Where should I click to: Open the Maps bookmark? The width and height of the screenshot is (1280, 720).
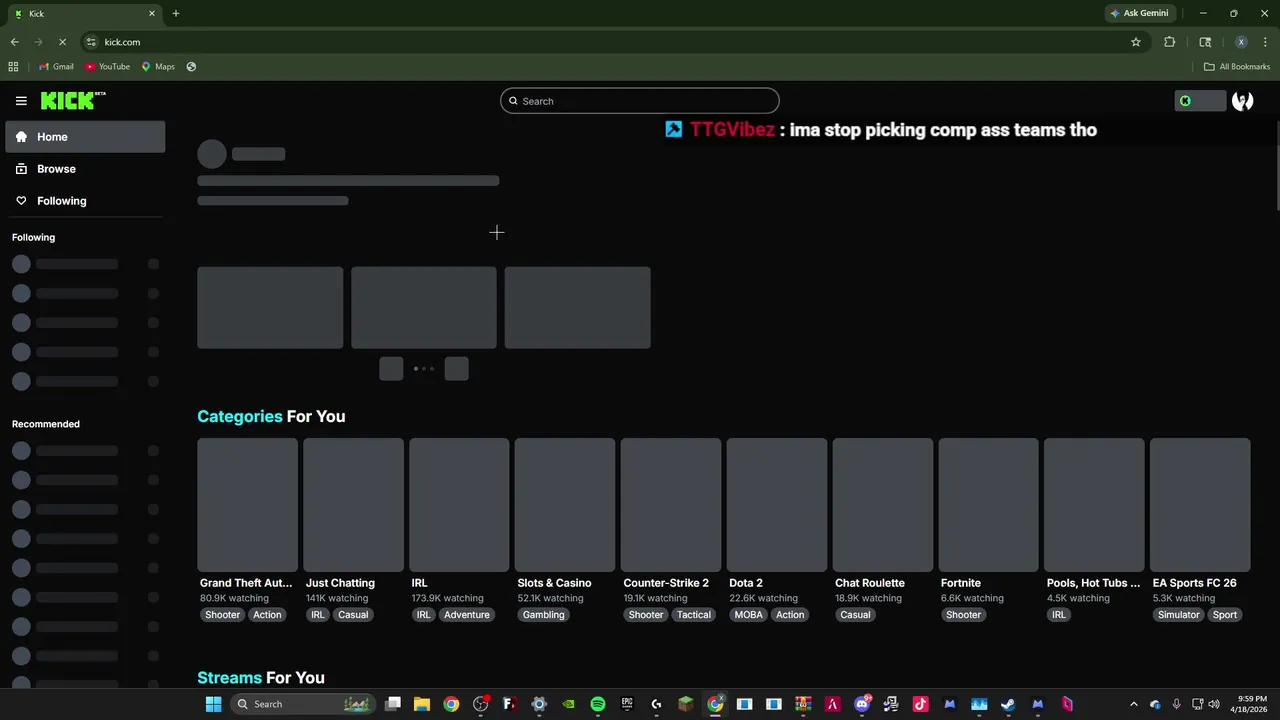[158, 67]
